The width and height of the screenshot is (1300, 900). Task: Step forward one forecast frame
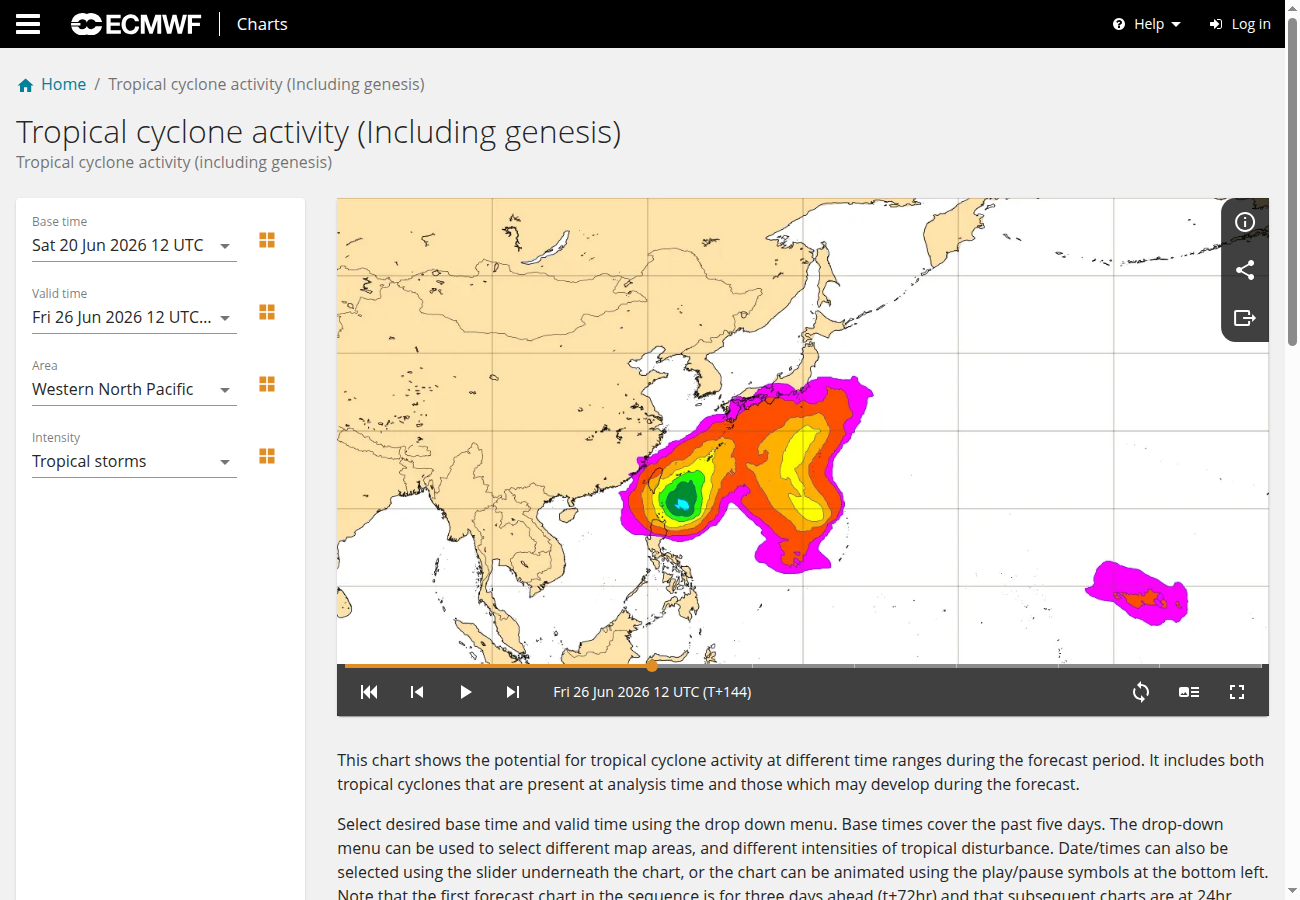click(x=513, y=692)
